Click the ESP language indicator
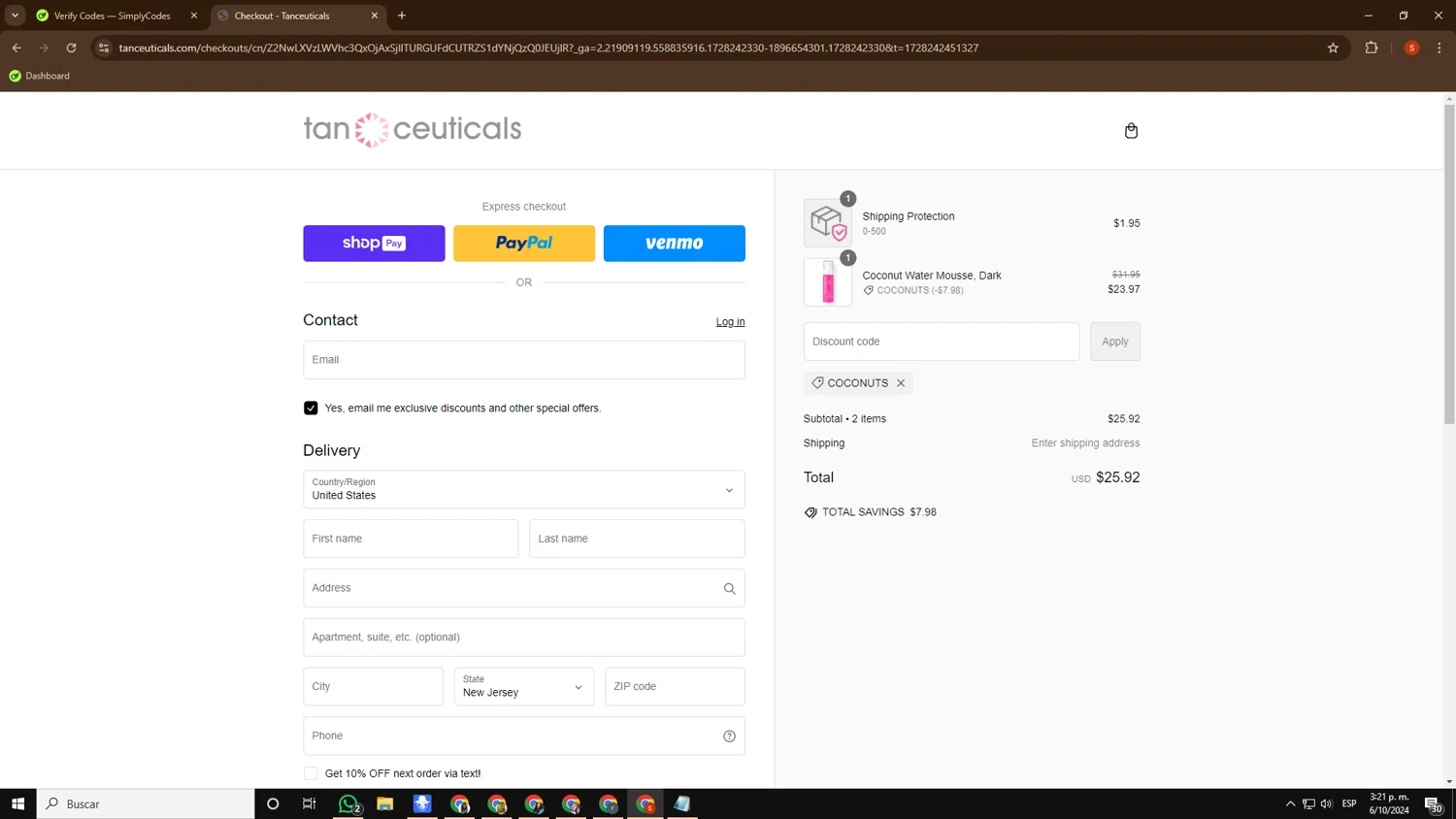 pos(1349,803)
